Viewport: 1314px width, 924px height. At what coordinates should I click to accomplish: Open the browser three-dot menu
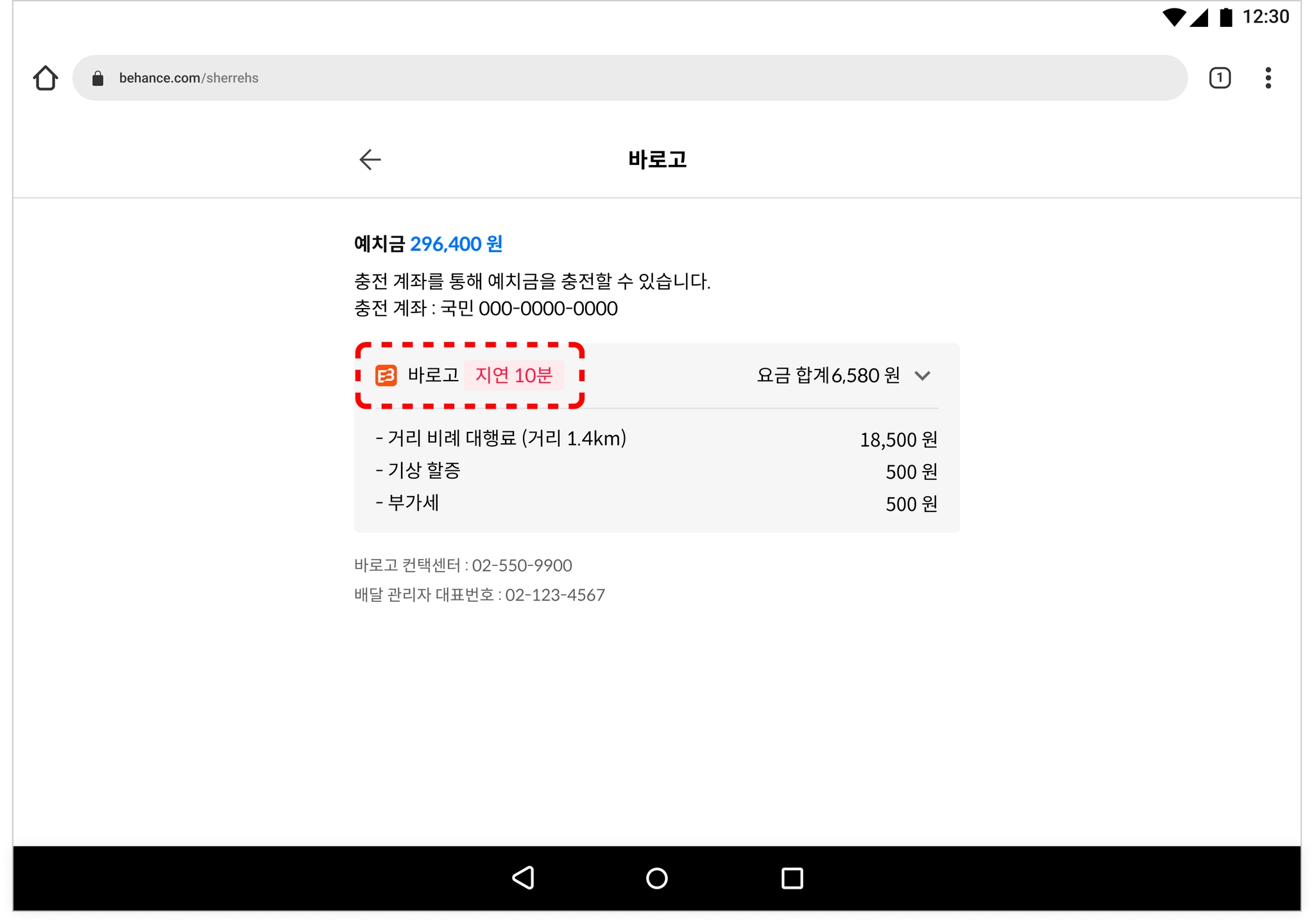click(1268, 78)
